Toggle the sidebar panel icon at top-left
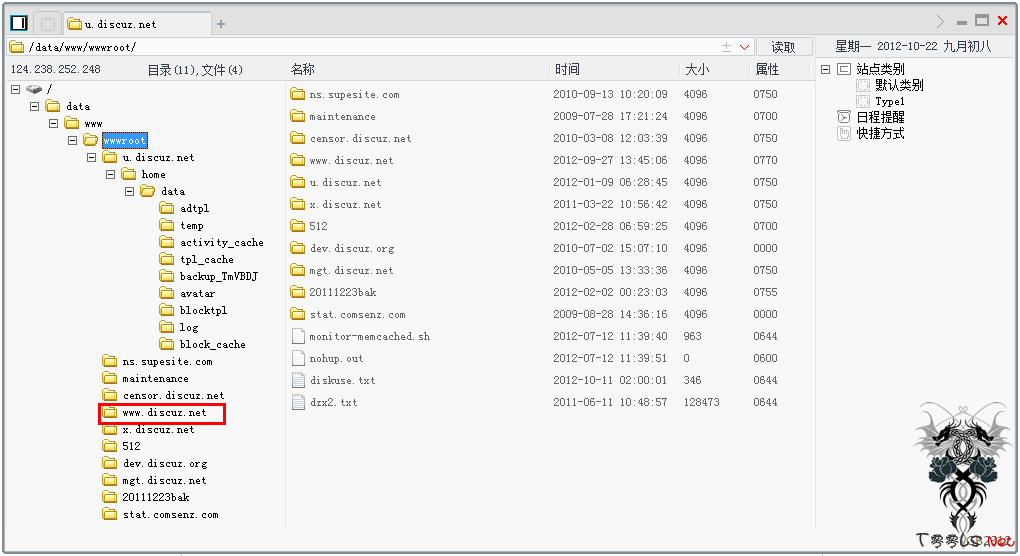 coord(20,23)
